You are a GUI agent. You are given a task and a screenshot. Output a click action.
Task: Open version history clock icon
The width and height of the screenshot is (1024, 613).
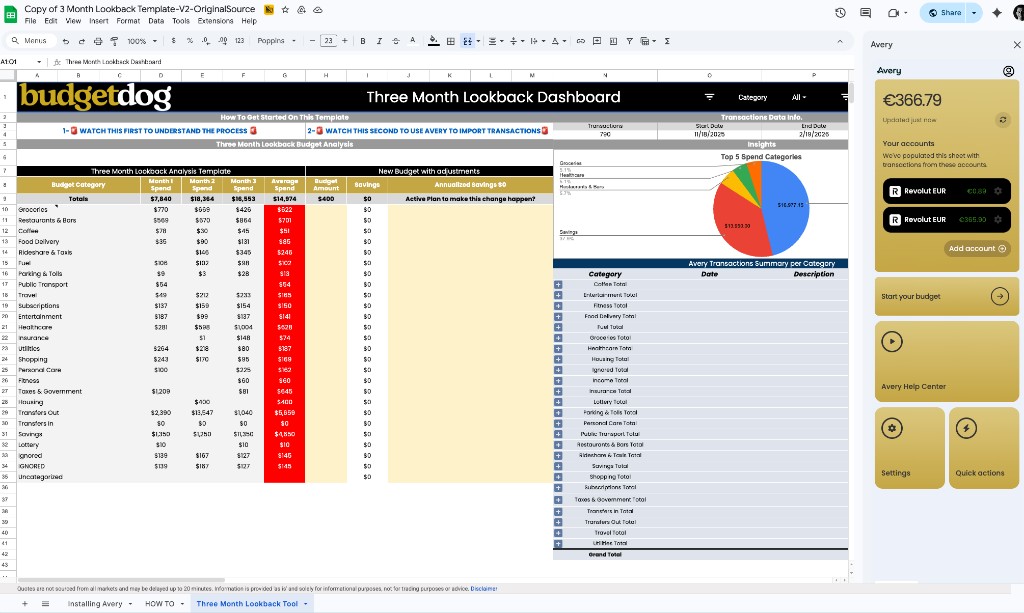coord(839,13)
